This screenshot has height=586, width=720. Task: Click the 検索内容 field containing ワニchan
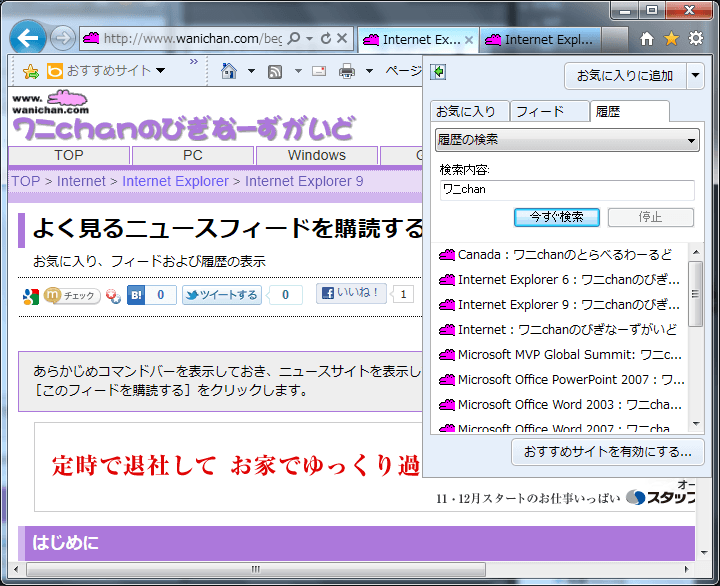coord(567,190)
